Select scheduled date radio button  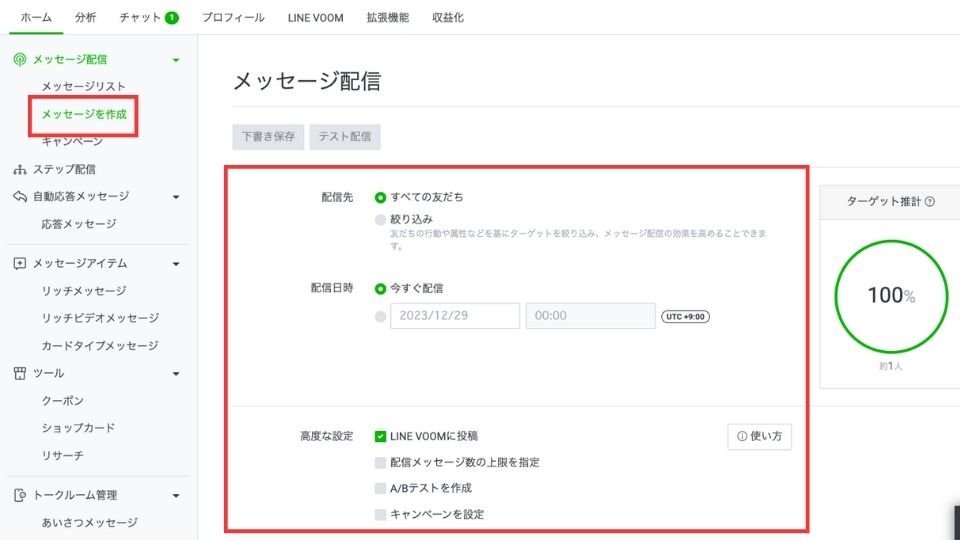coord(380,317)
